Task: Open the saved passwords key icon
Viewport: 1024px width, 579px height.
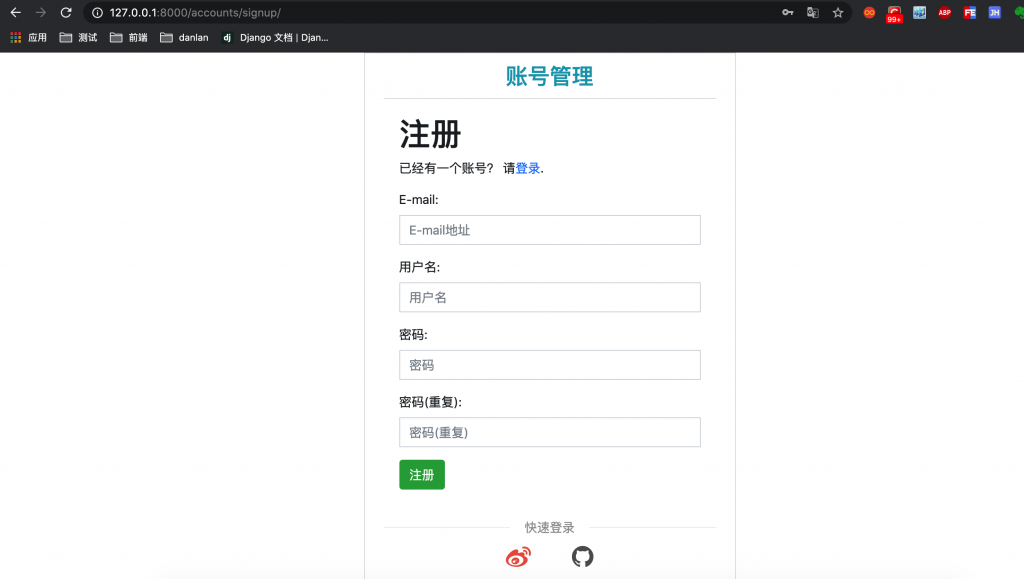Action: [788, 13]
